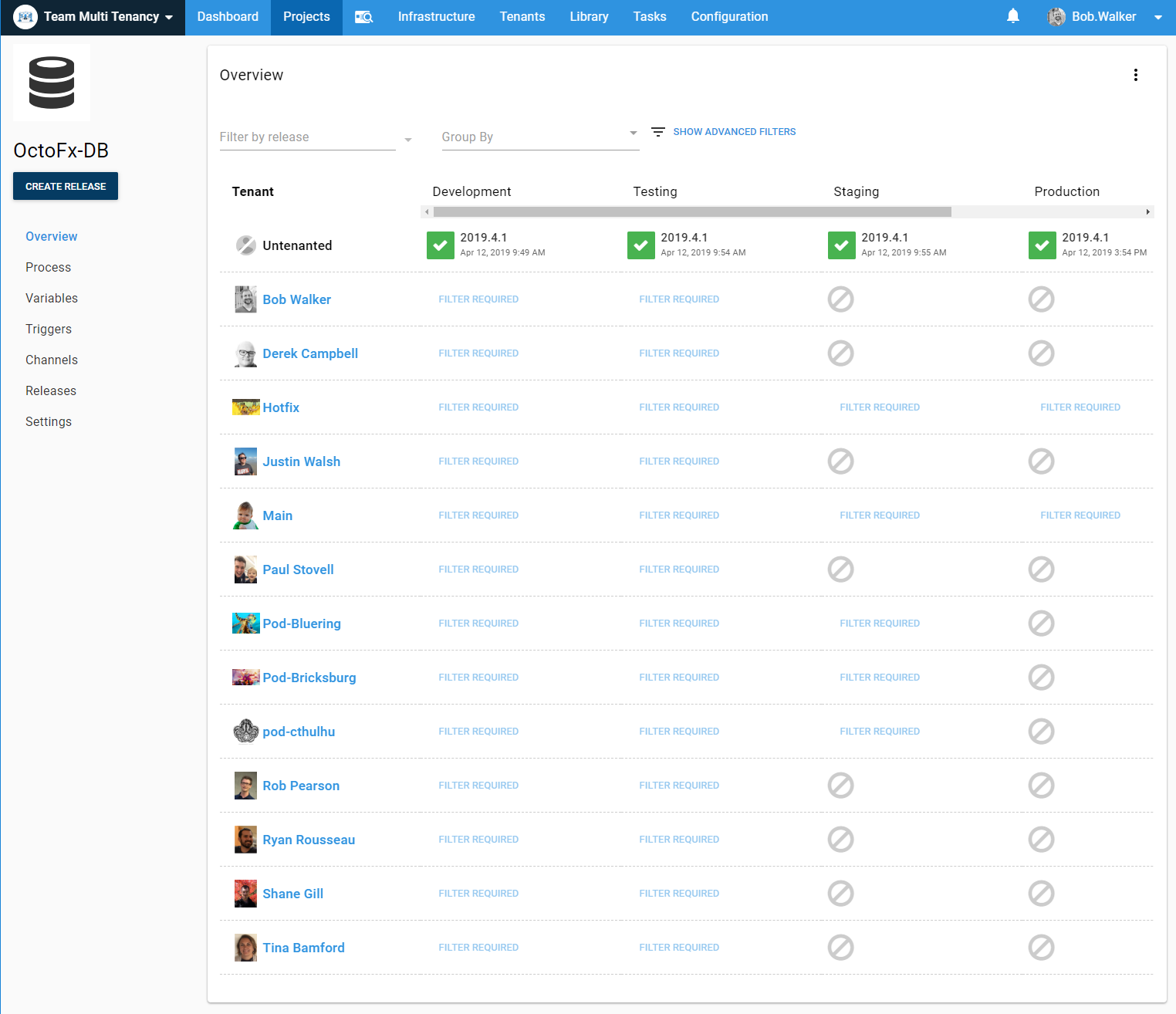Click the green success checkmark under Development

tap(440, 245)
